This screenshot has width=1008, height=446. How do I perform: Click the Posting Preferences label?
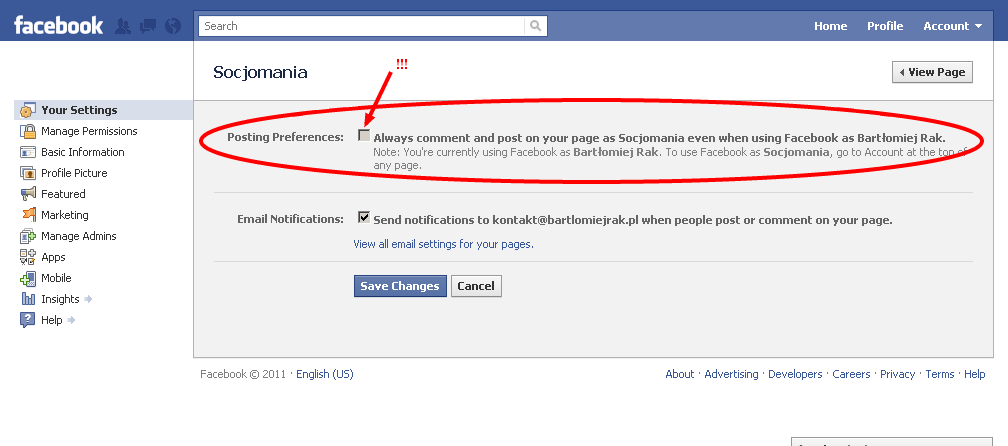(285, 137)
